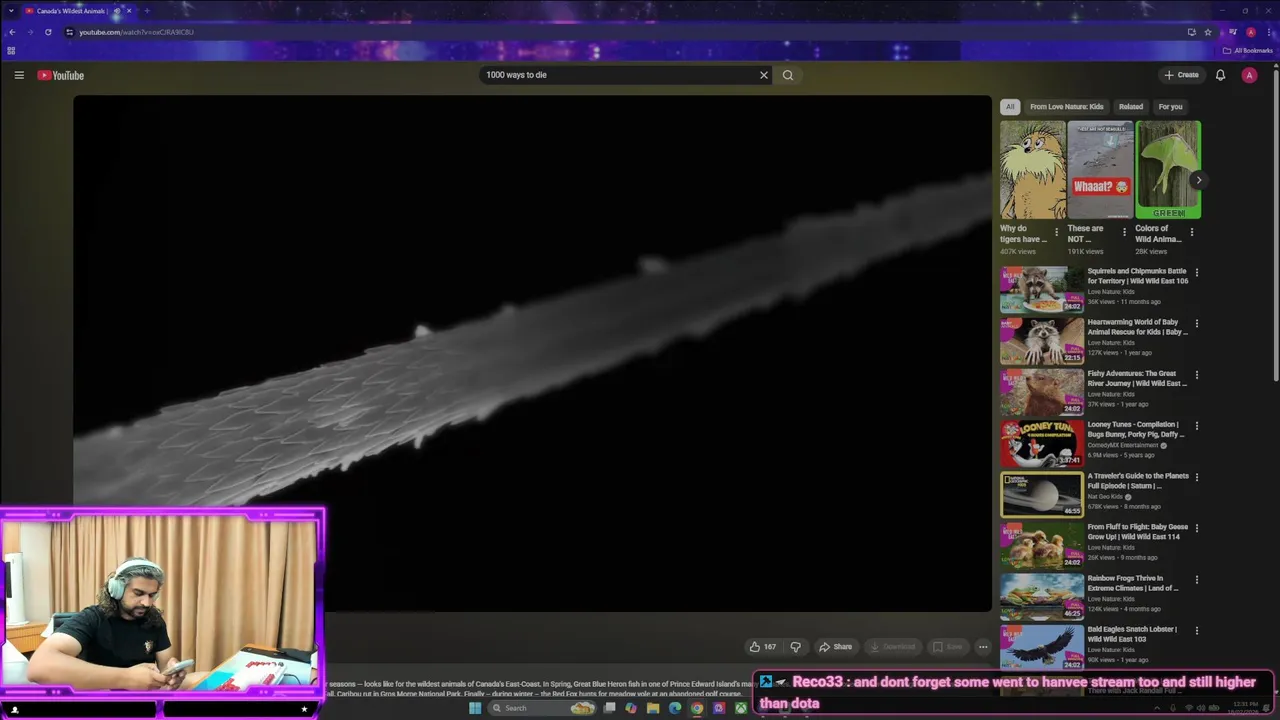1280x720 pixels.
Task: Open options for Traveler's Guide to Planets
Action: tap(1196, 477)
